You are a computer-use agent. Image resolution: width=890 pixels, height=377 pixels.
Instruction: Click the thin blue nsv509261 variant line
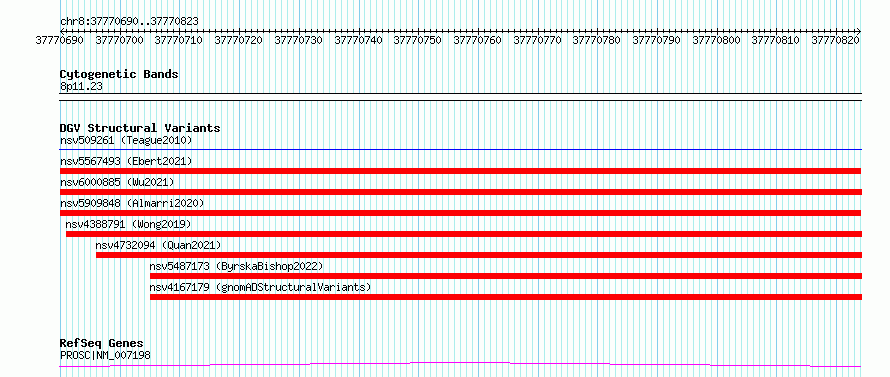(460, 150)
